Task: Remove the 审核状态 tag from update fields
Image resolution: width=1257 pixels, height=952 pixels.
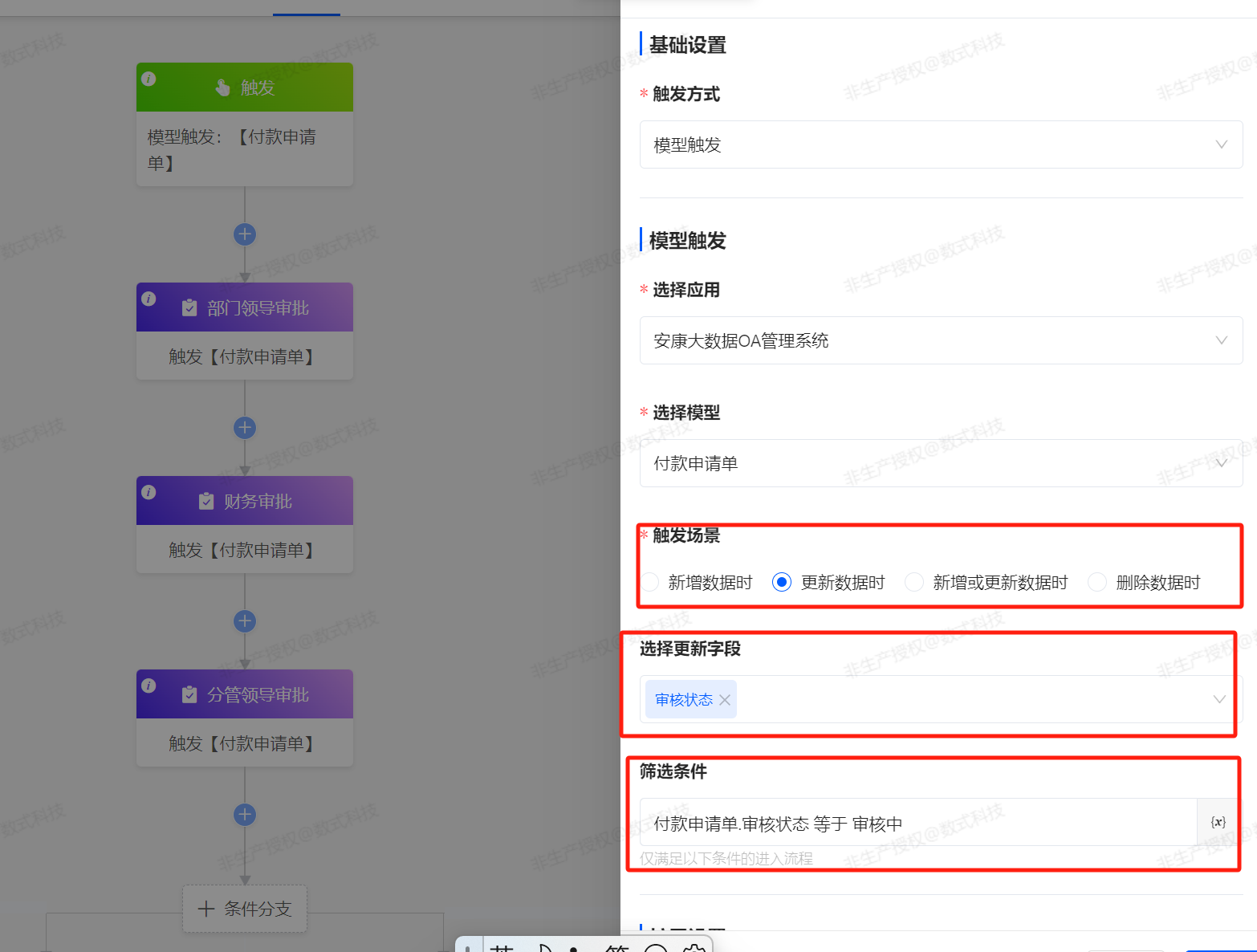Action: (x=725, y=700)
